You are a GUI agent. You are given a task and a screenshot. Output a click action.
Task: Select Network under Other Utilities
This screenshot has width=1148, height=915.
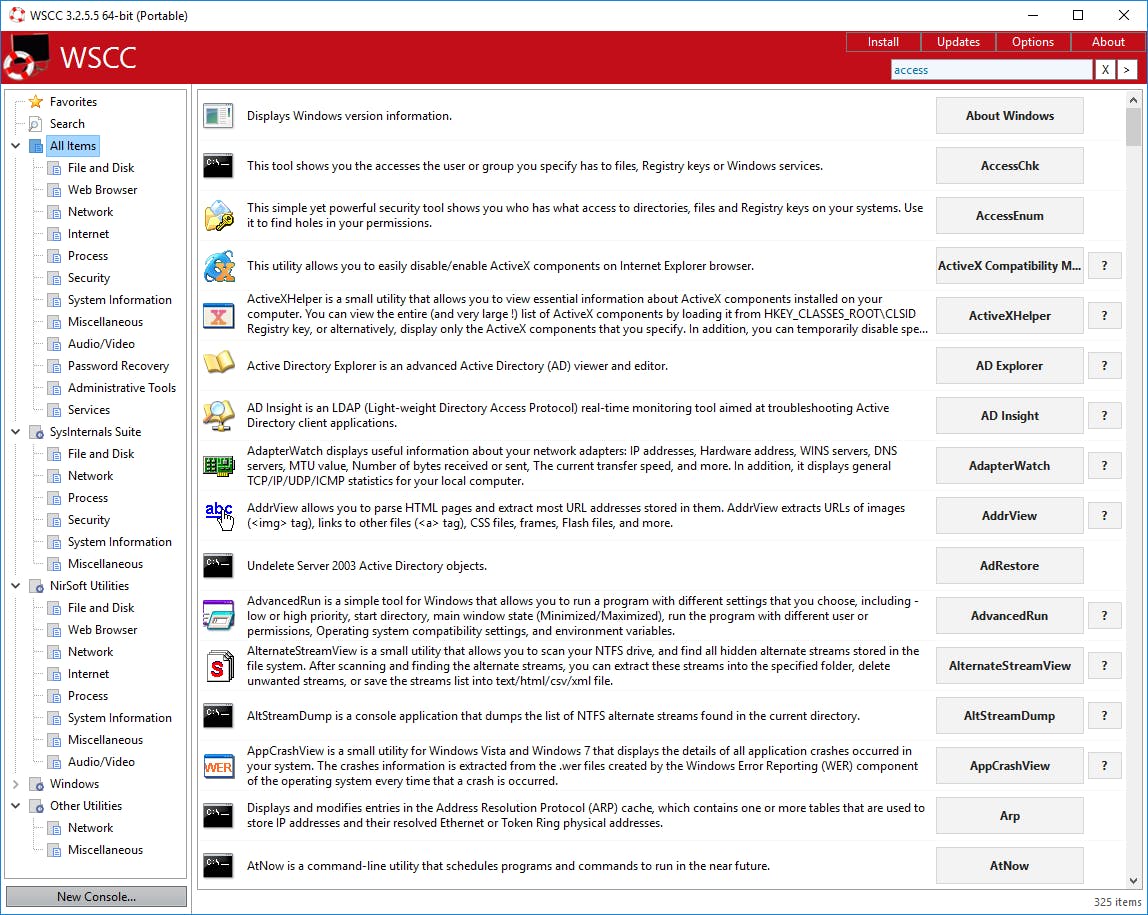[90, 828]
